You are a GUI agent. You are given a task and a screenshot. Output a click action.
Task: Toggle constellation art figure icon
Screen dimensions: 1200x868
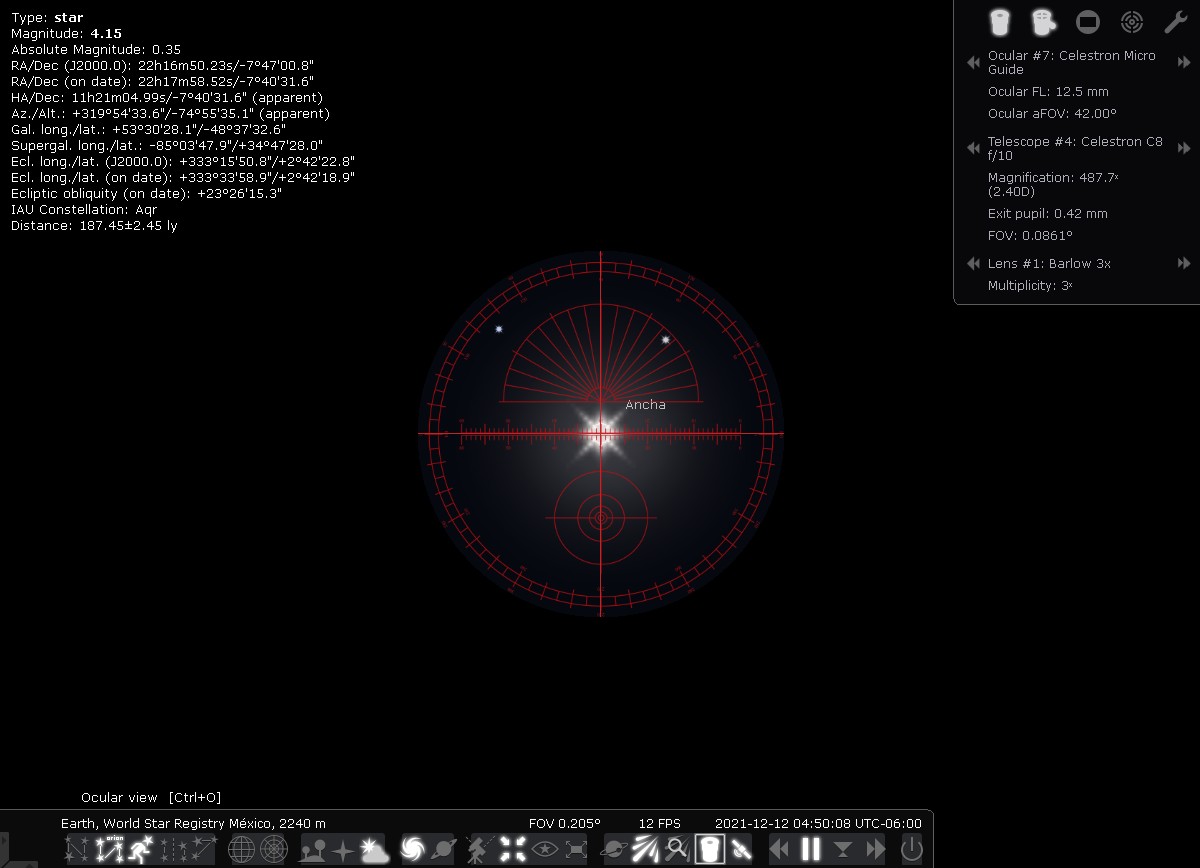coord(140,850)
